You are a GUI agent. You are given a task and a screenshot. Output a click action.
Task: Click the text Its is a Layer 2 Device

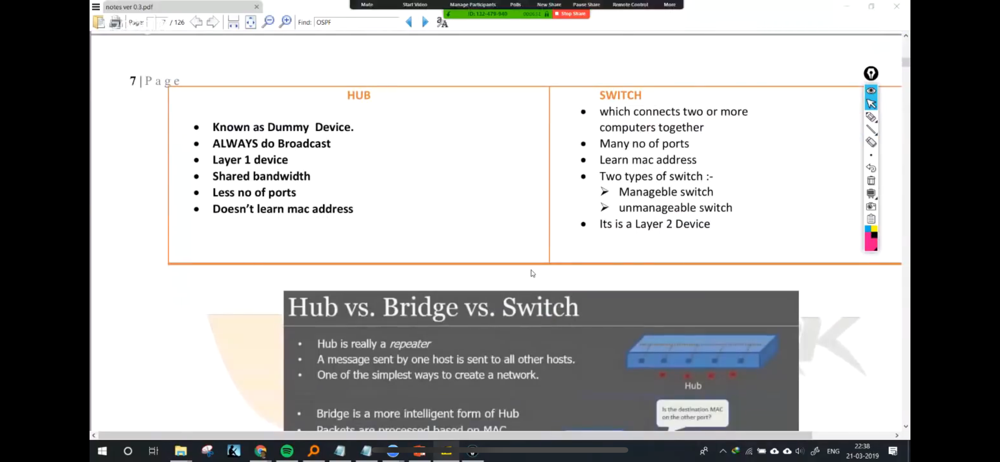(654, 224)
